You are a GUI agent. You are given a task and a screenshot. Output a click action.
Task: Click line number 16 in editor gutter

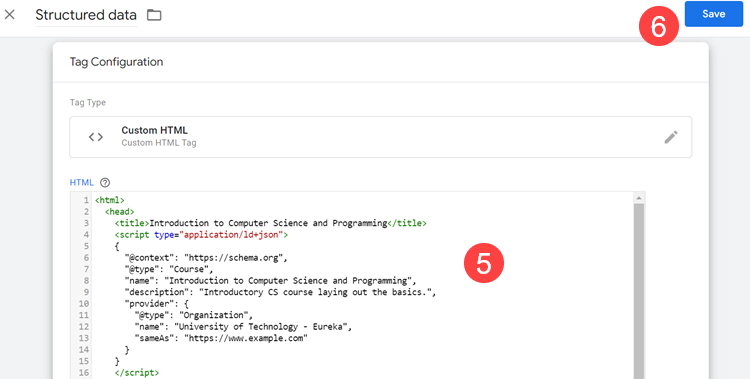84,372
